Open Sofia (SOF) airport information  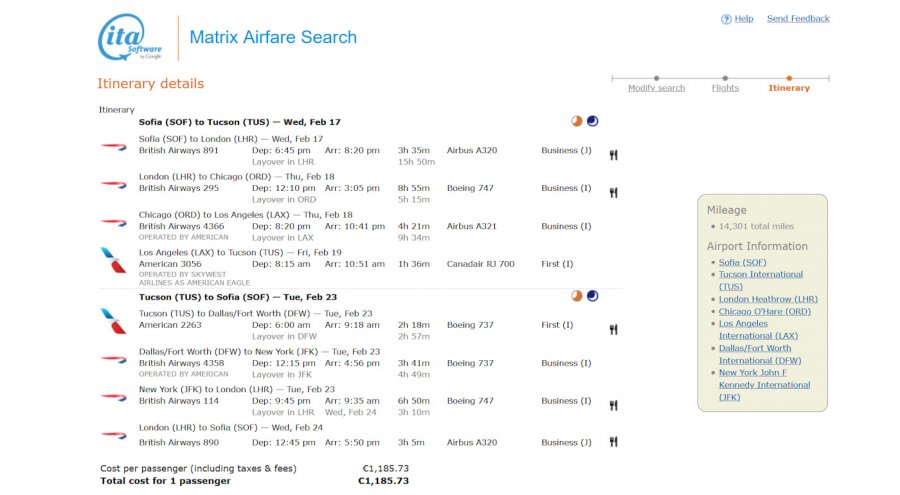(742, 262)
